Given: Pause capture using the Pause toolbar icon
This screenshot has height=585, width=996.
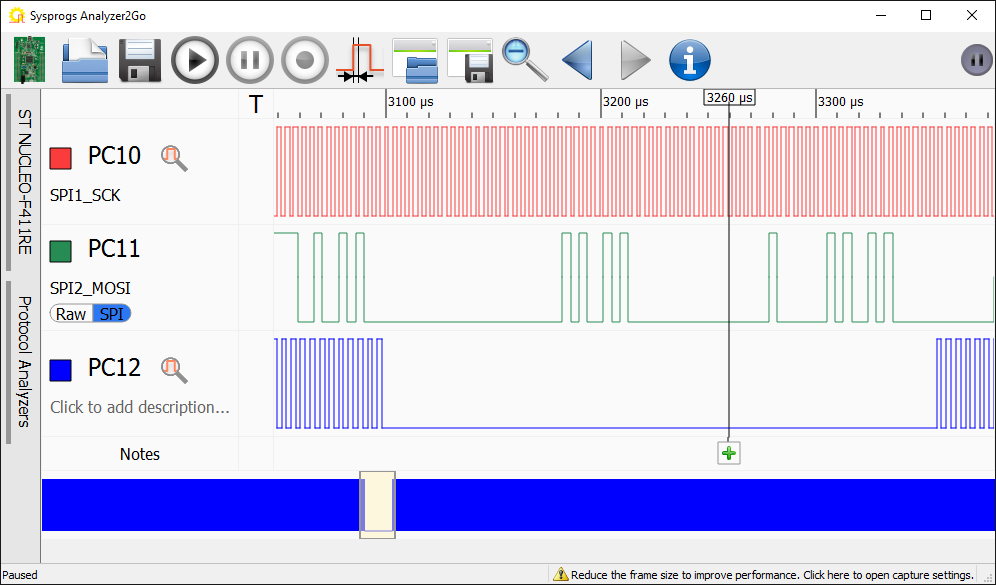Looking at the screenshot, I should tap(249, 60).
